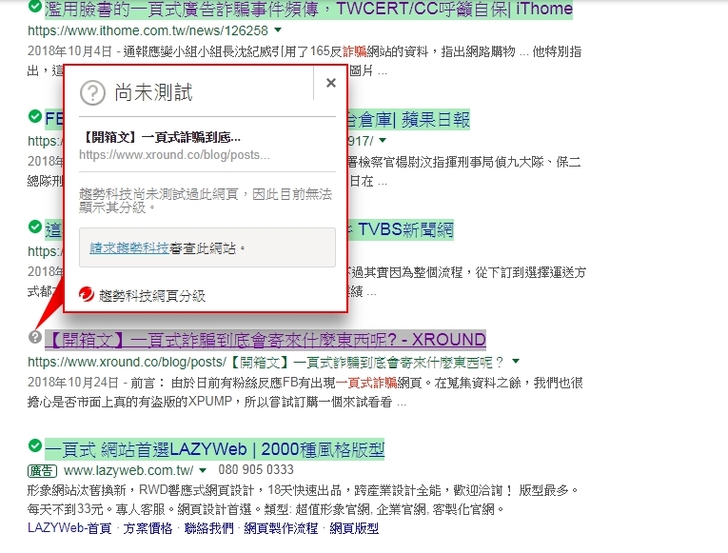Expand the dropdown arrow after the xround.co URL
The width and height of the screenshot is (728, 553).
tap(516, 361)
